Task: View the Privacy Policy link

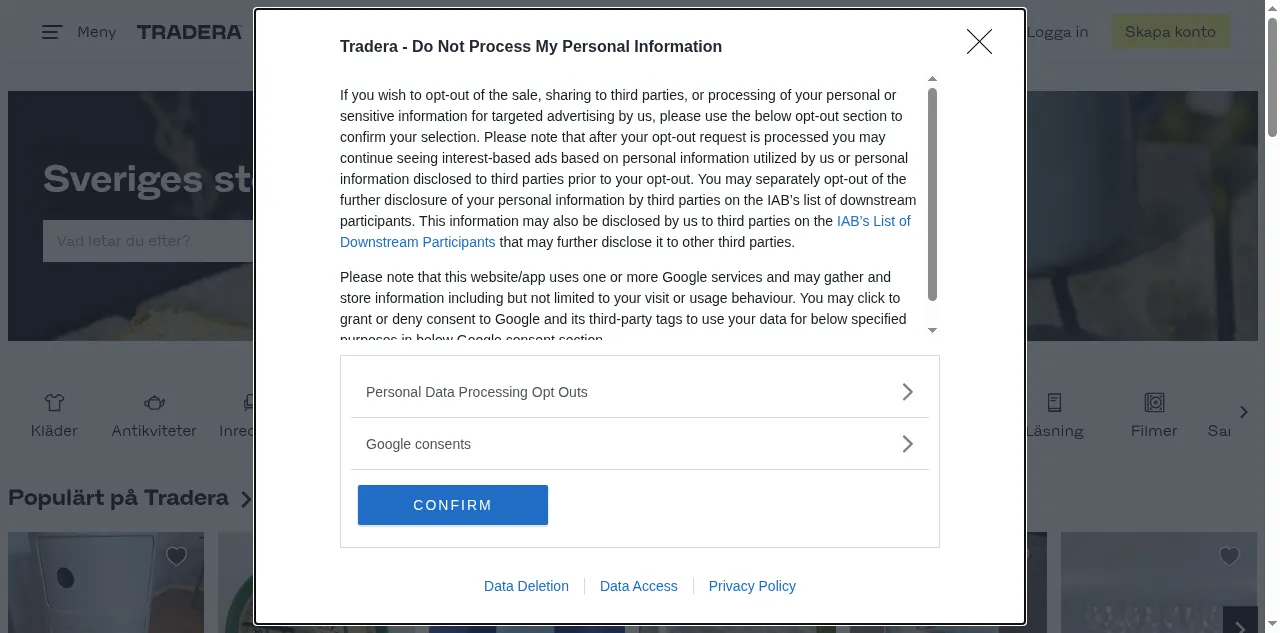Action: pos(752,586)
